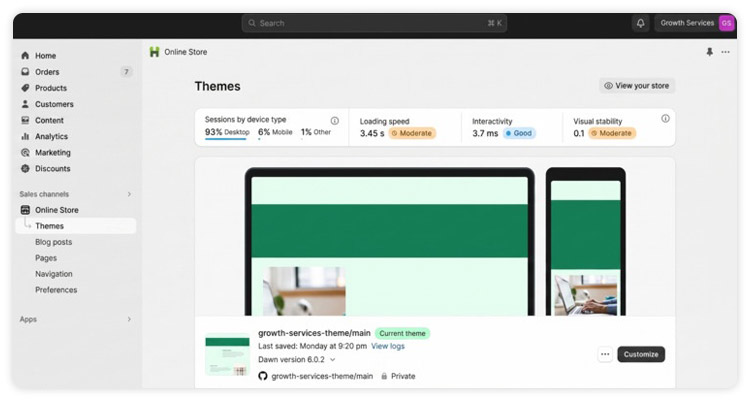Open Pages under Online Store
750x400 pixels.
point(46,258)
